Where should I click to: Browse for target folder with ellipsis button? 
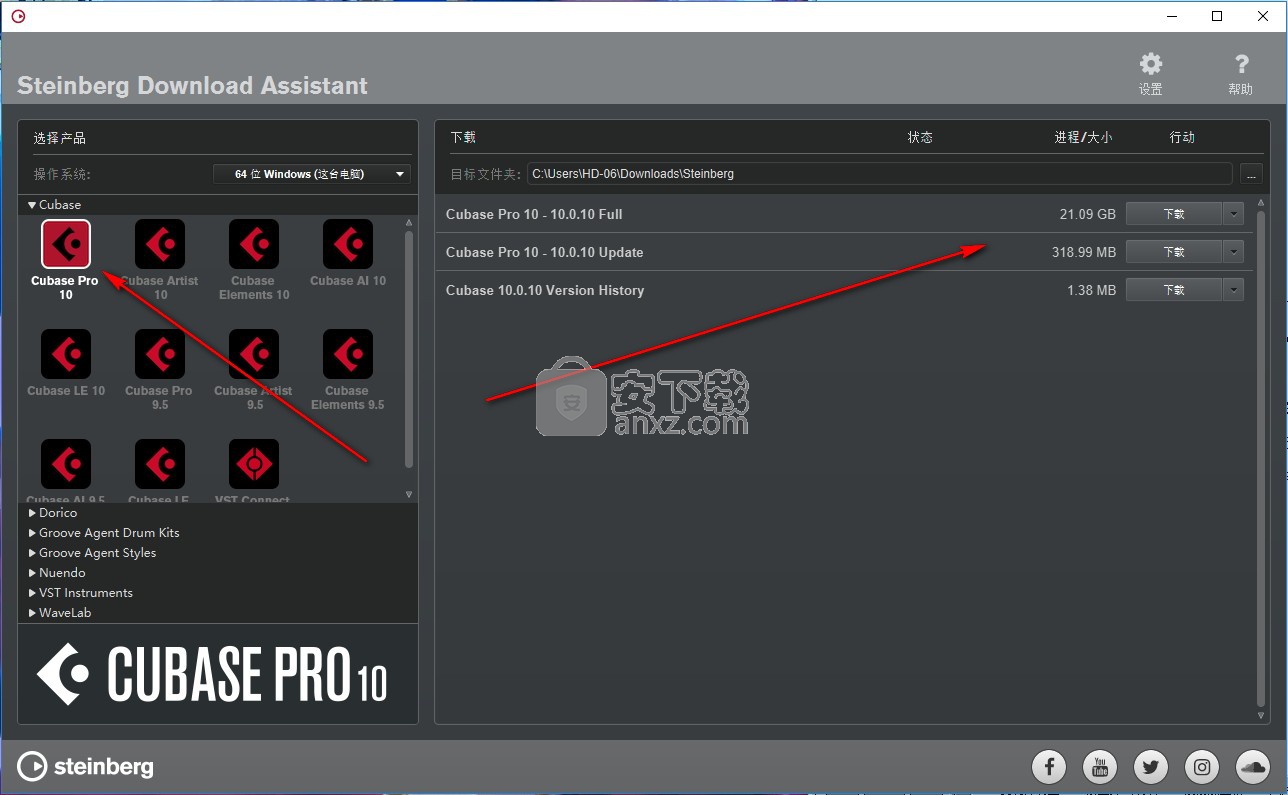(x=1251, y=174)
